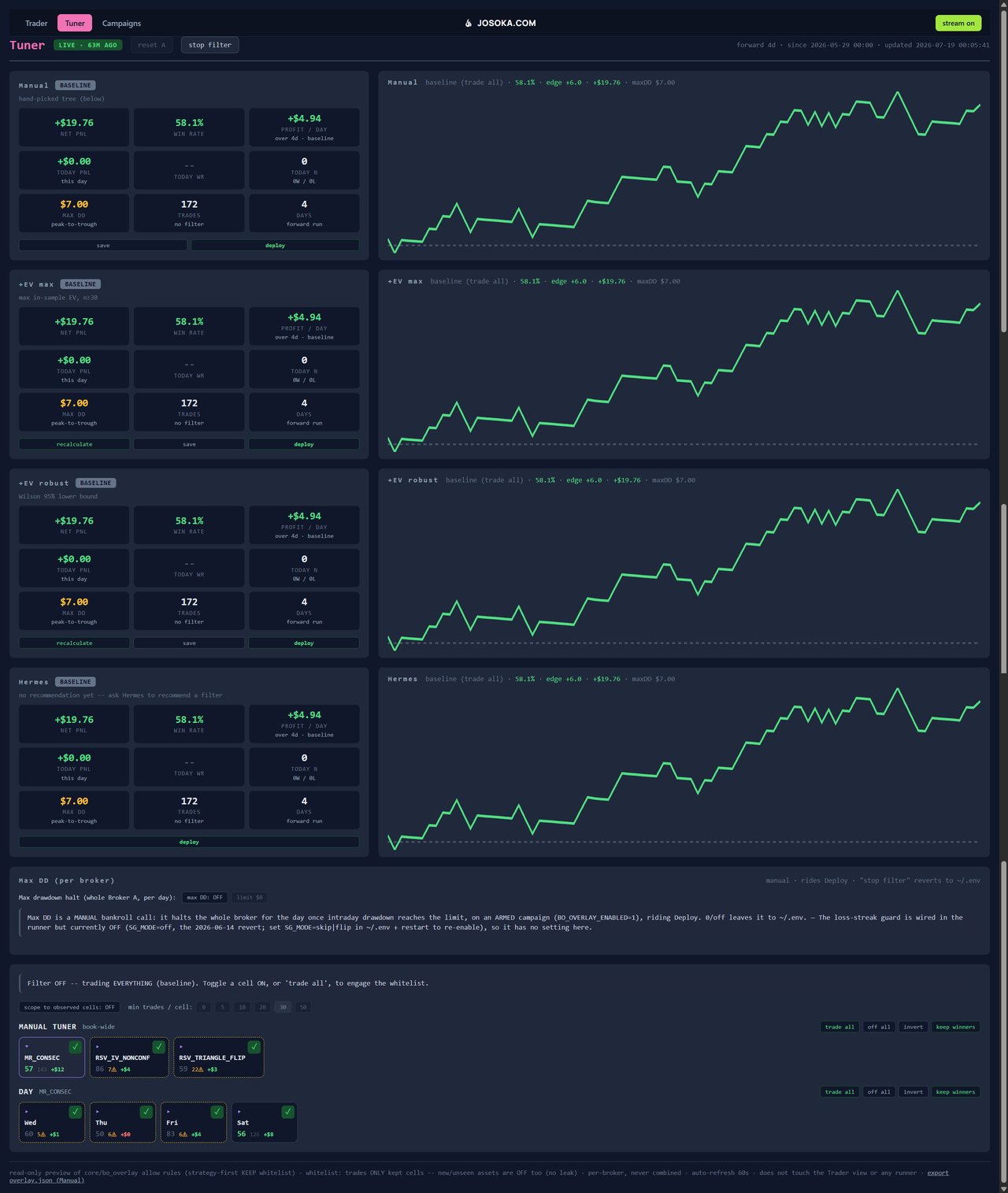The image size is (1008, 1193).
Task: Expand the Sat day card triangle
Action: [x=239, y=1112]
